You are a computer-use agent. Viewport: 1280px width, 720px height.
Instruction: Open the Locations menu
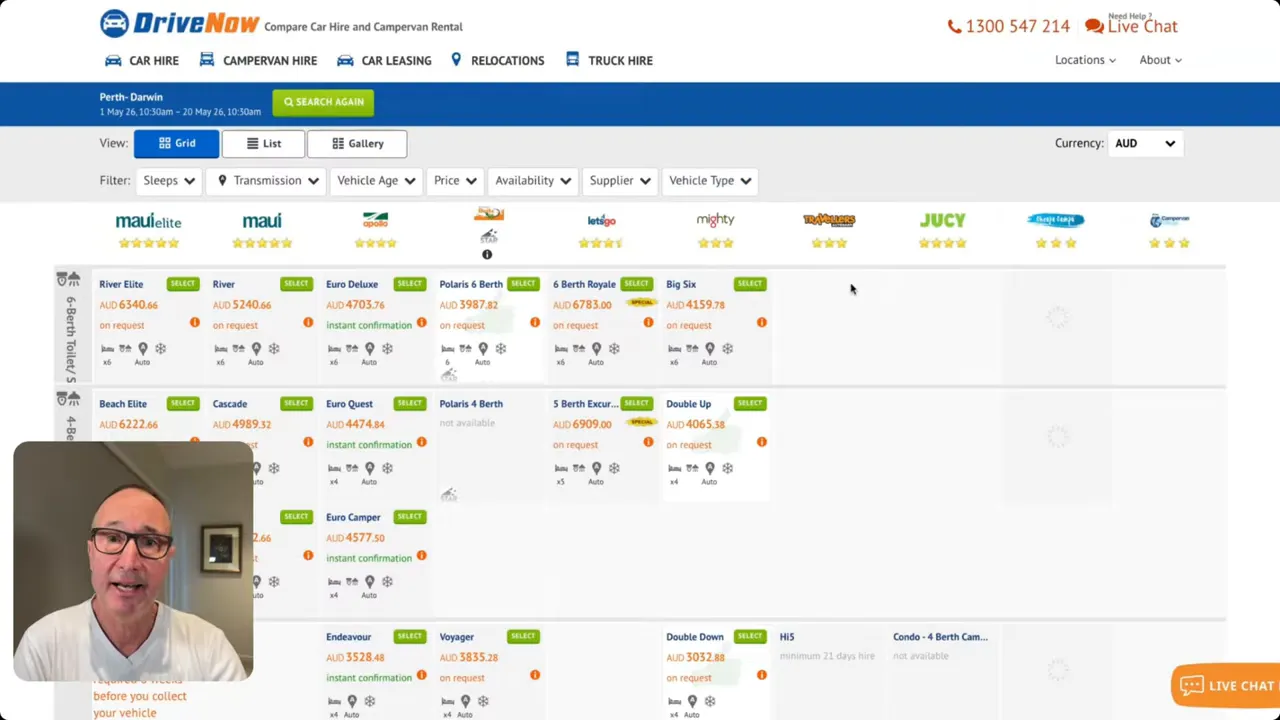coord(1085,59)
